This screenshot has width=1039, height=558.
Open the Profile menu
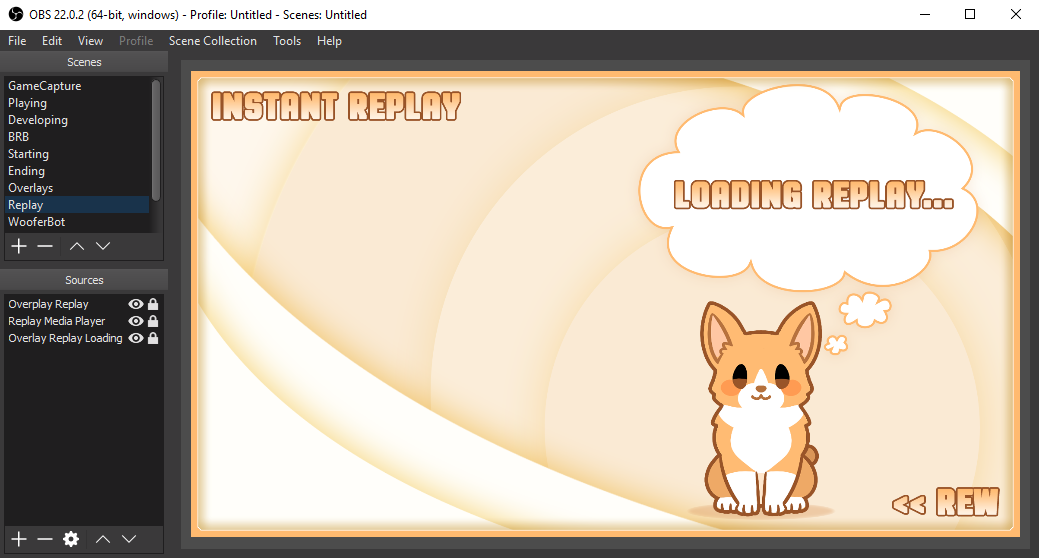[136, 41]
